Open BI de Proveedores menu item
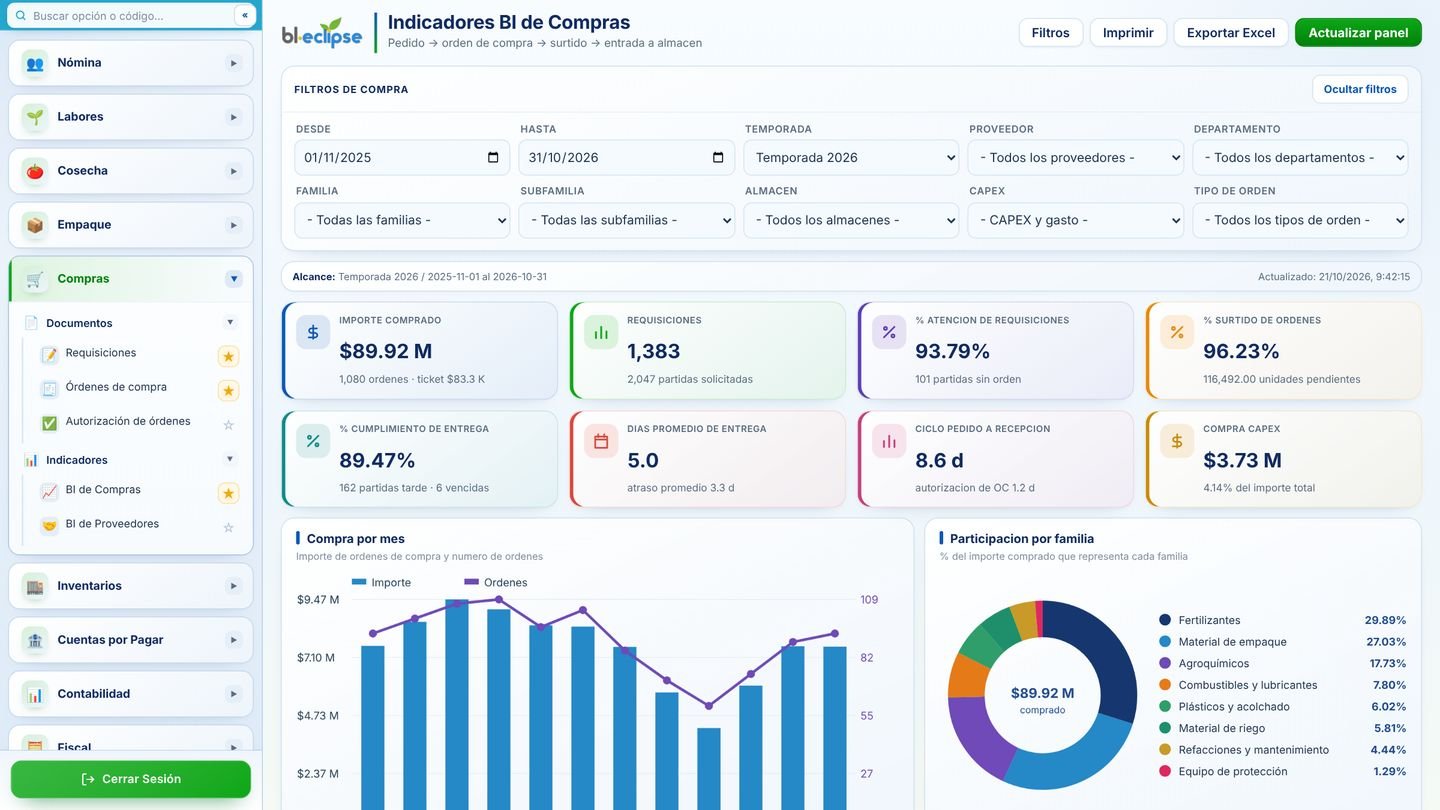 click(x=112, y=524)
